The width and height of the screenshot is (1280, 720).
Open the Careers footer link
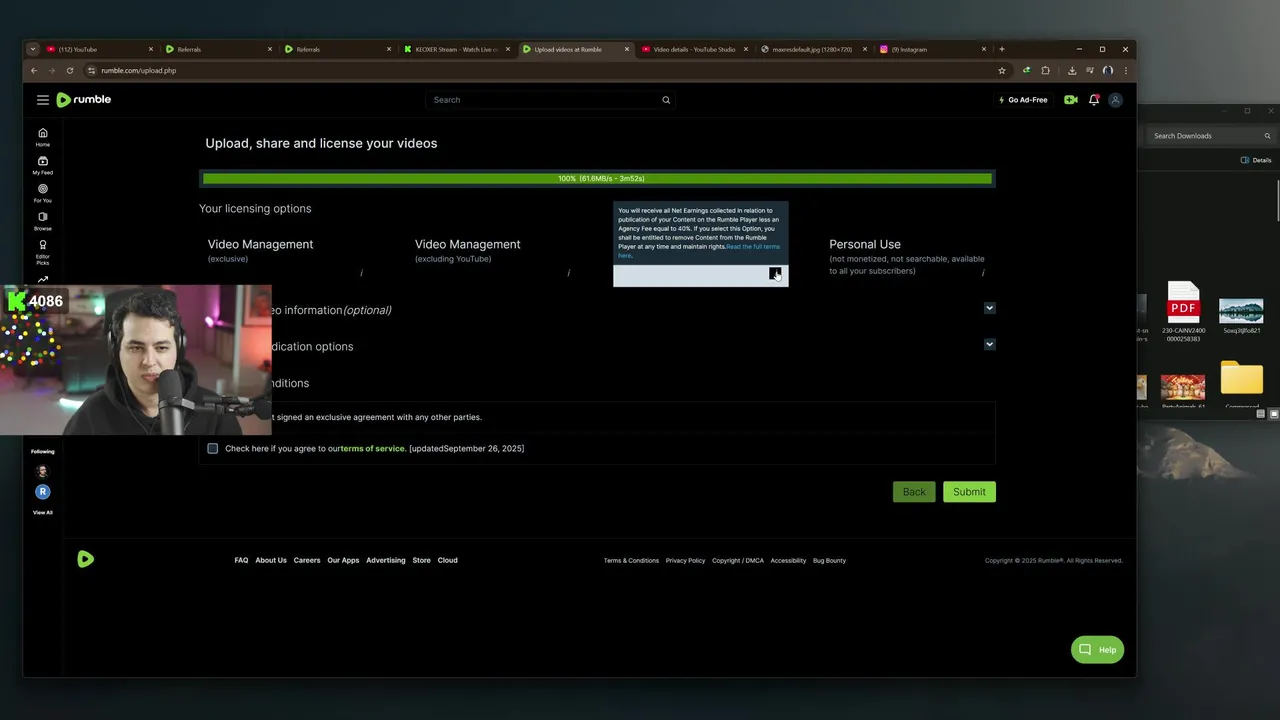(307, 560)
